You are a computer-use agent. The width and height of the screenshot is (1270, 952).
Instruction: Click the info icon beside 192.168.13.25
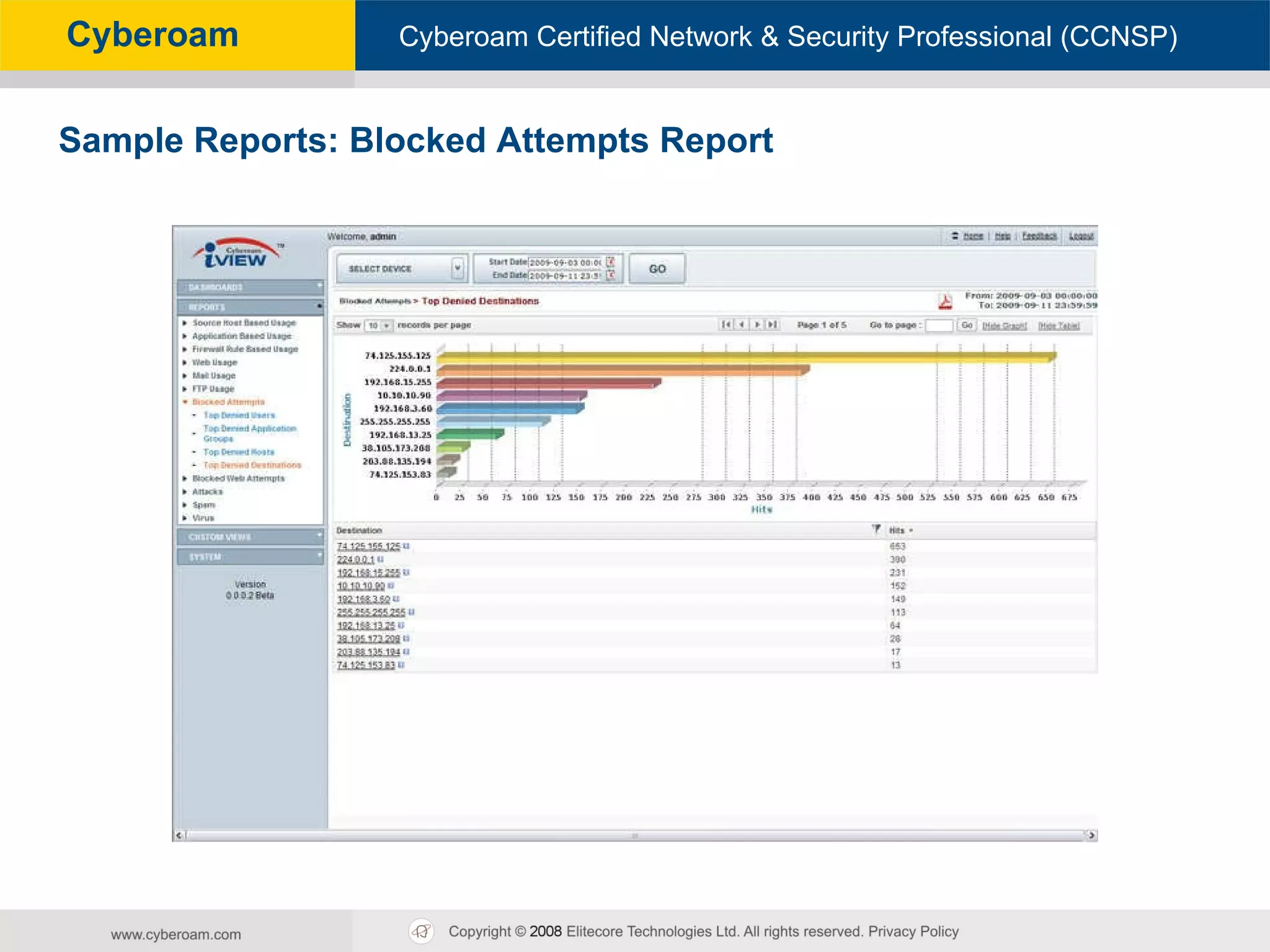(401, 625)
